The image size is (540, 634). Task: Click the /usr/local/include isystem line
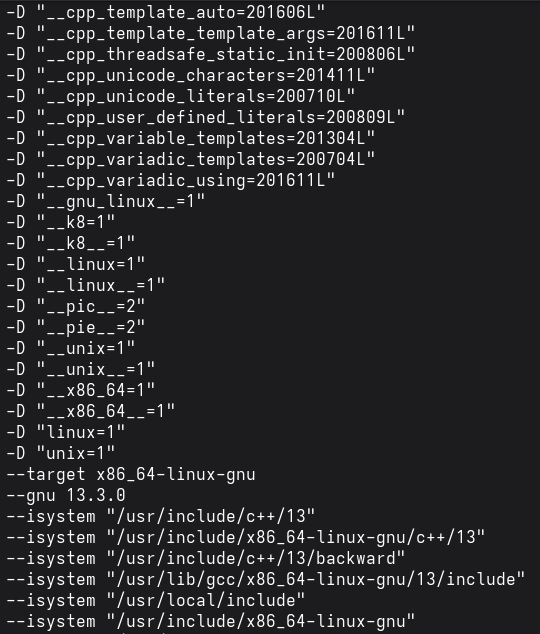tap(156, 601)
